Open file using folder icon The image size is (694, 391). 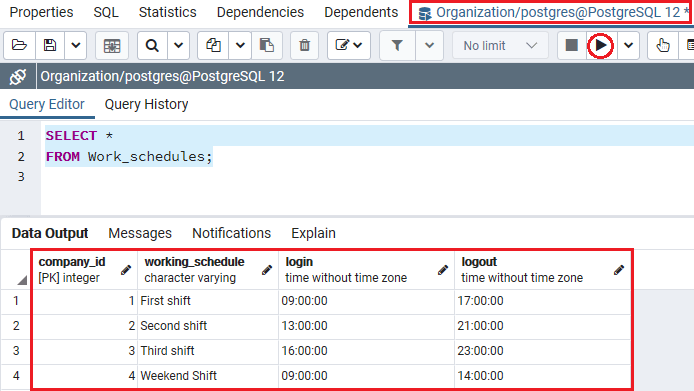[19, 45]
